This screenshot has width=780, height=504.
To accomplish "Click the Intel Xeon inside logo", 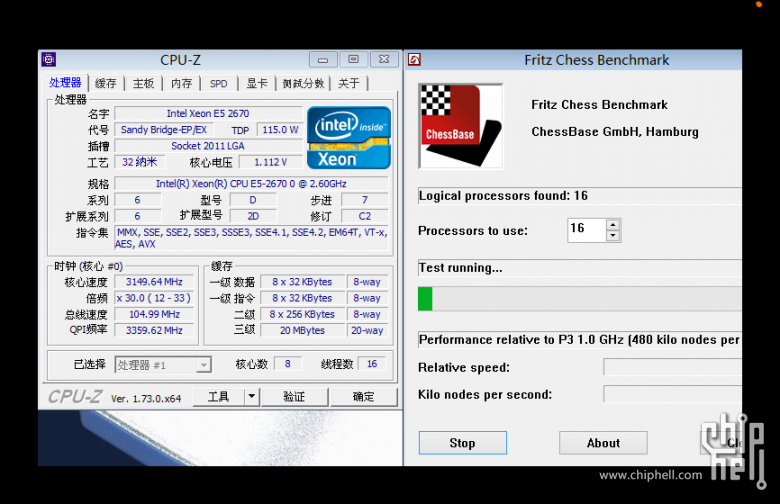I will (x=349, y=138).
